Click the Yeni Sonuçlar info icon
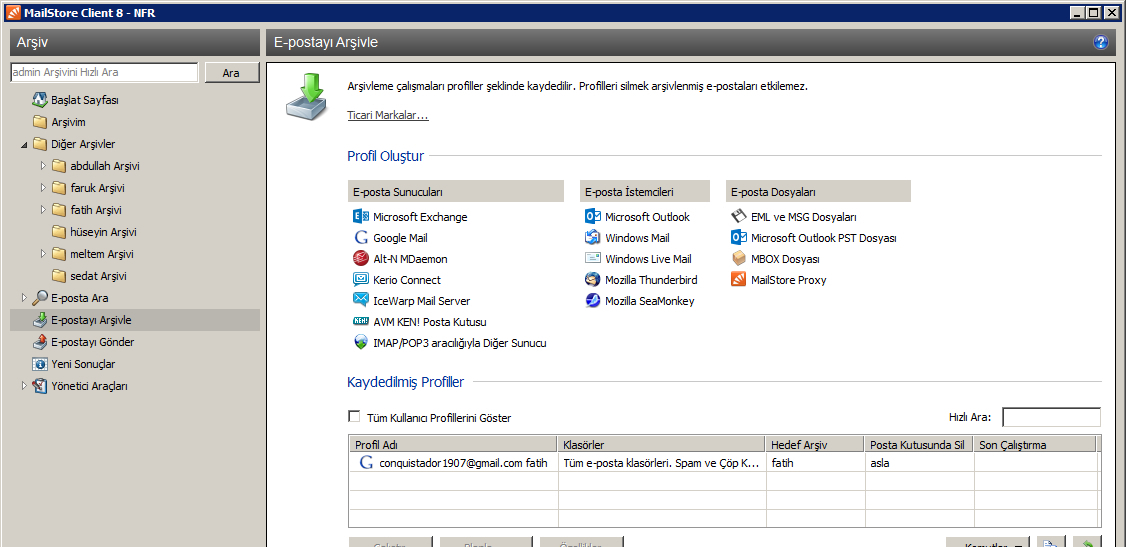1126x547 pixels. point(39,364)
